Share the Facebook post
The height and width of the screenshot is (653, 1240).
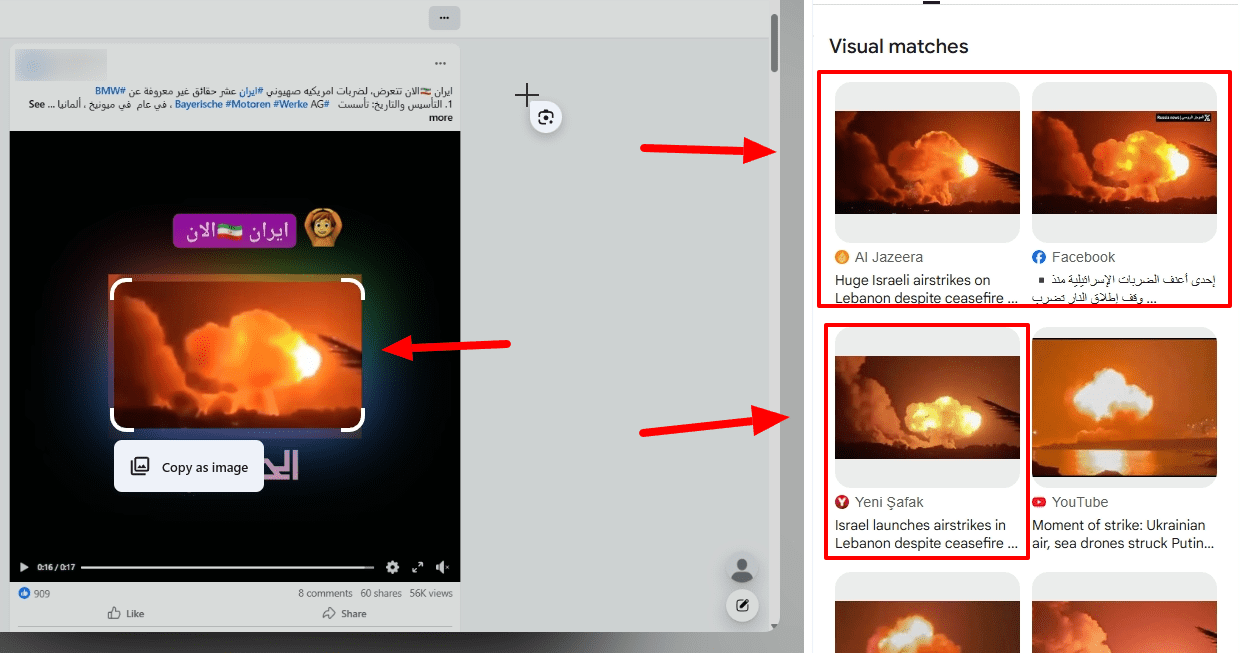point(344,613)
